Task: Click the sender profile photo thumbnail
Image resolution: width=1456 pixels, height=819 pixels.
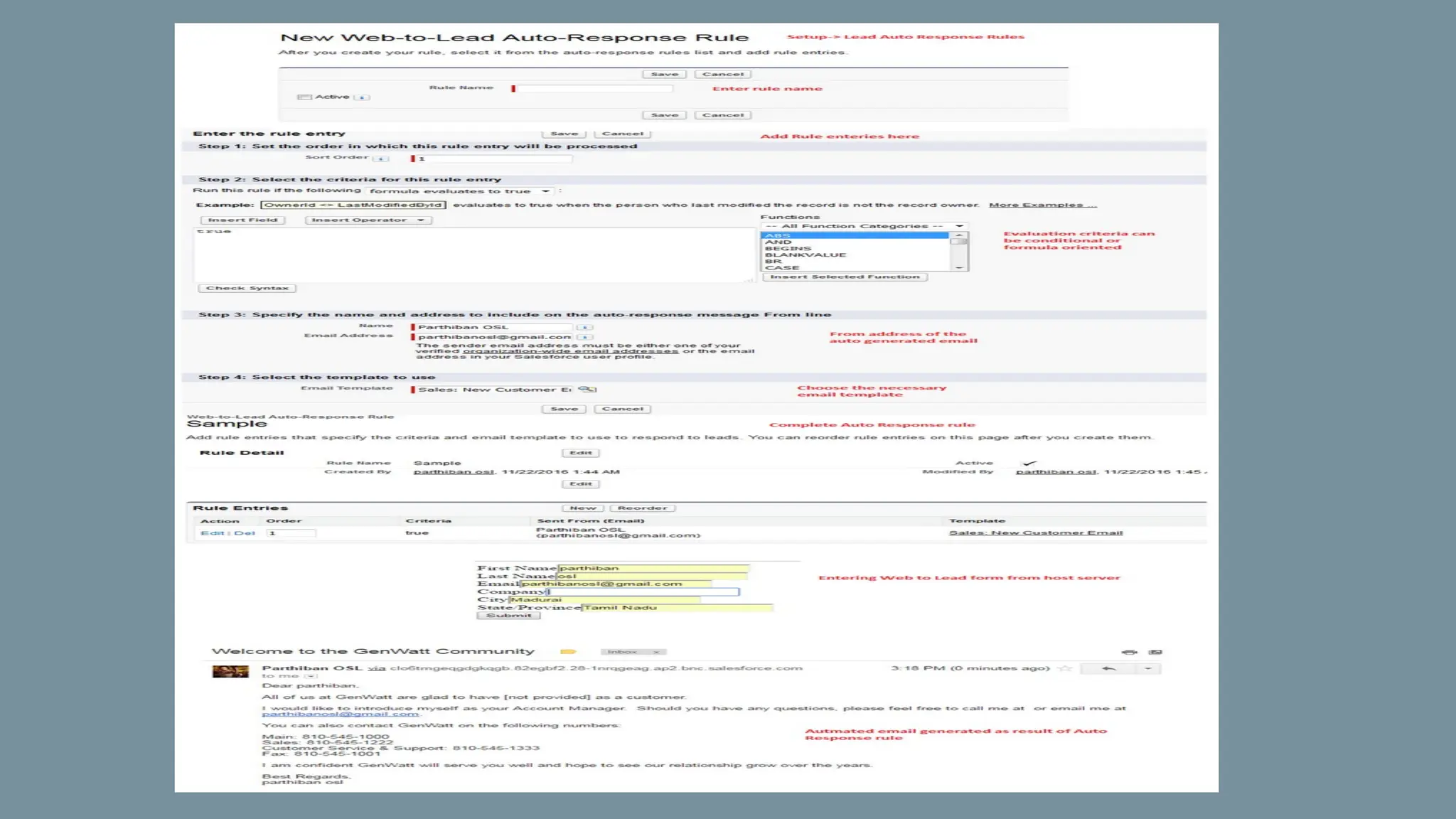Action: (230, 671)
